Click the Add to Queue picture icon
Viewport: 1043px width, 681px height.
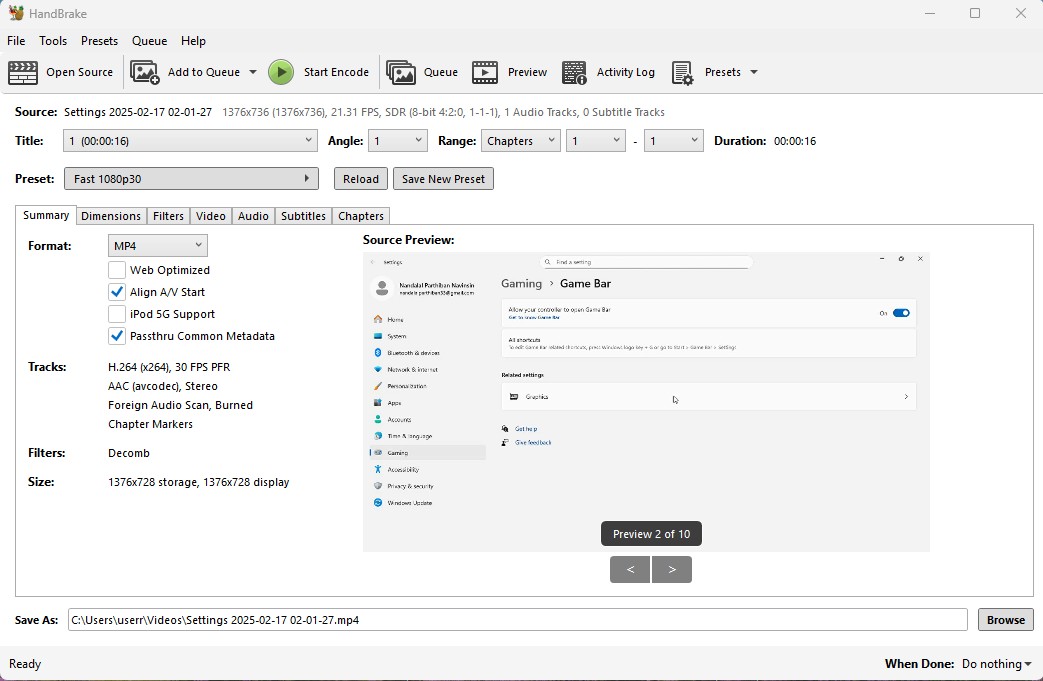144,72
